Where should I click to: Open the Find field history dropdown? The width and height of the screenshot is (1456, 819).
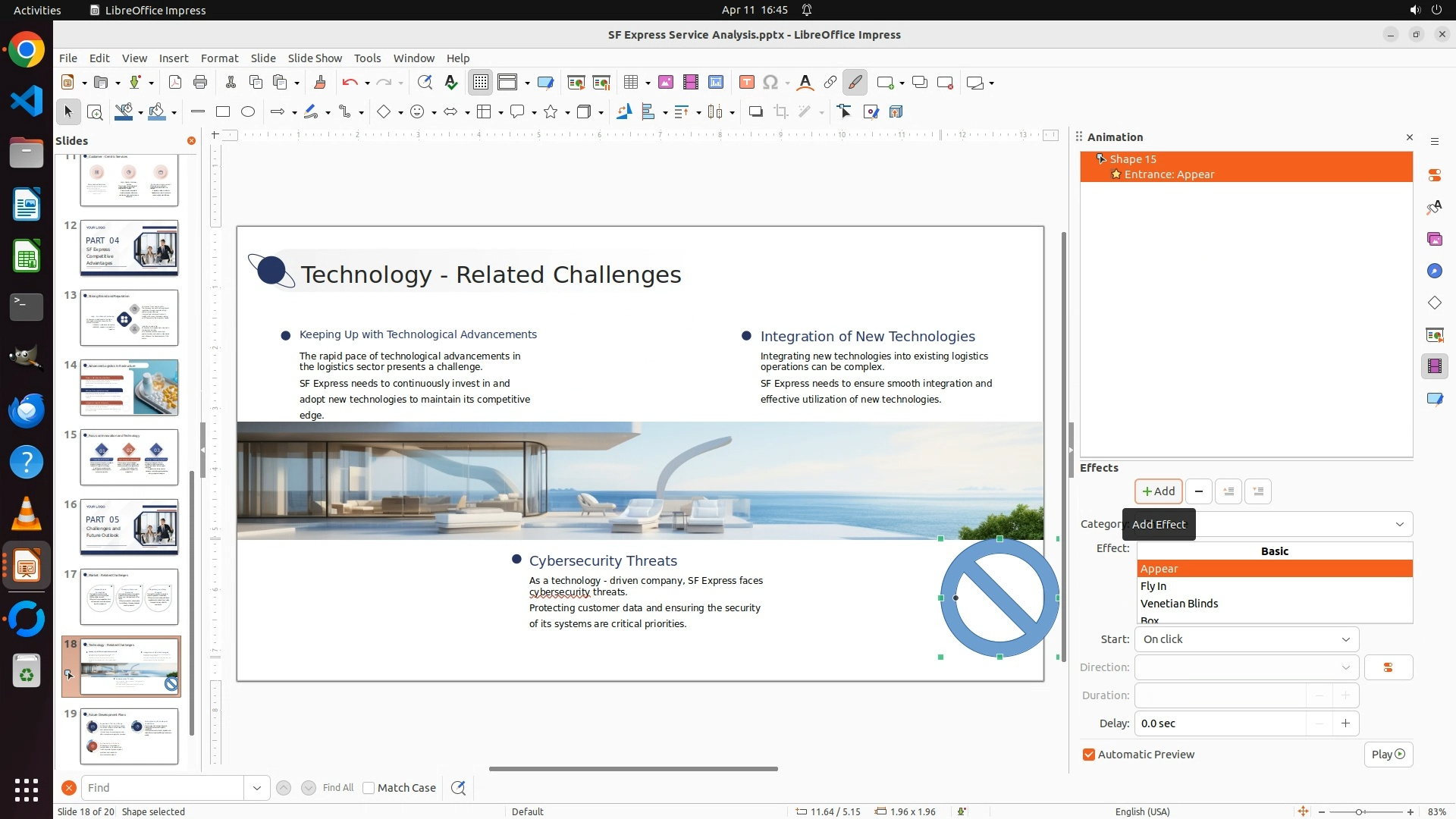pyautogui.click(x=256, y=788)
